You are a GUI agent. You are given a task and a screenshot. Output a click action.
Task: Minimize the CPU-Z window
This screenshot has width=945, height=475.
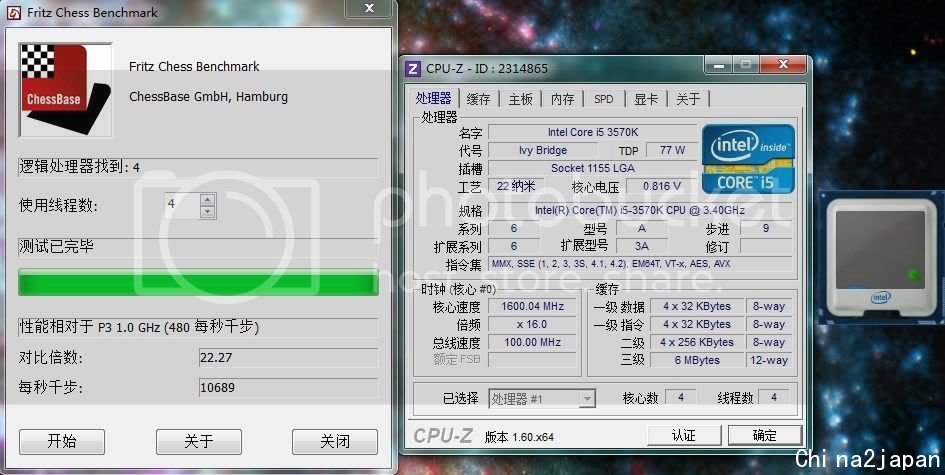(x=719, y=64)
